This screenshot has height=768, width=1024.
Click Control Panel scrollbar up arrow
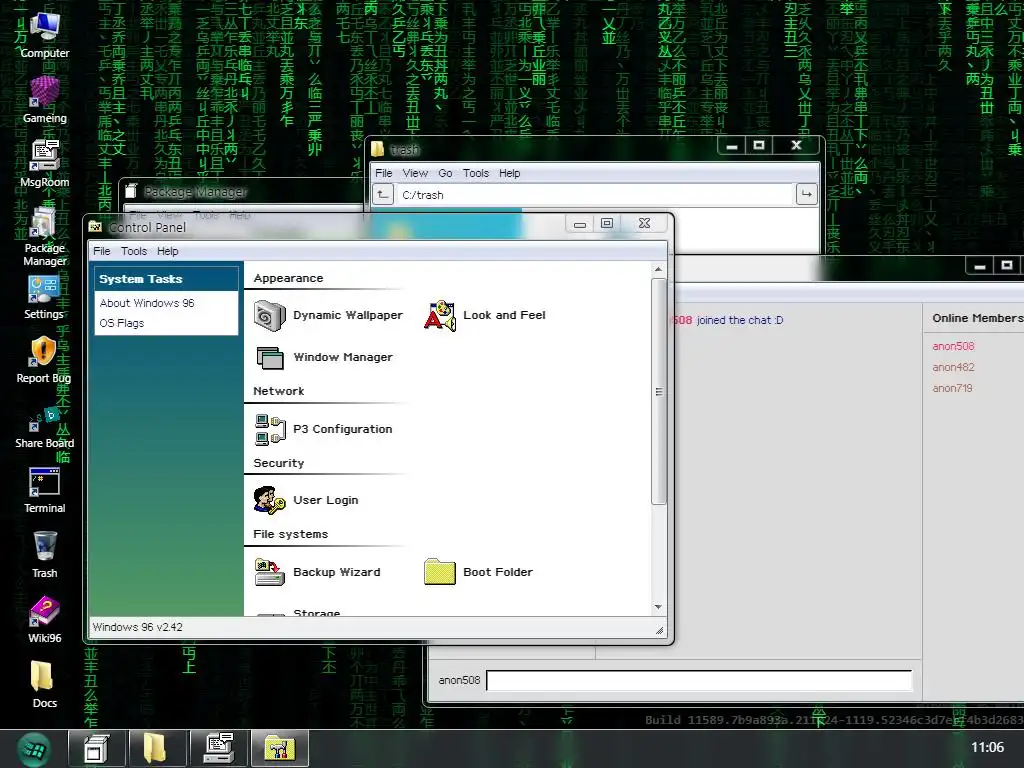(x=658, y=270)
